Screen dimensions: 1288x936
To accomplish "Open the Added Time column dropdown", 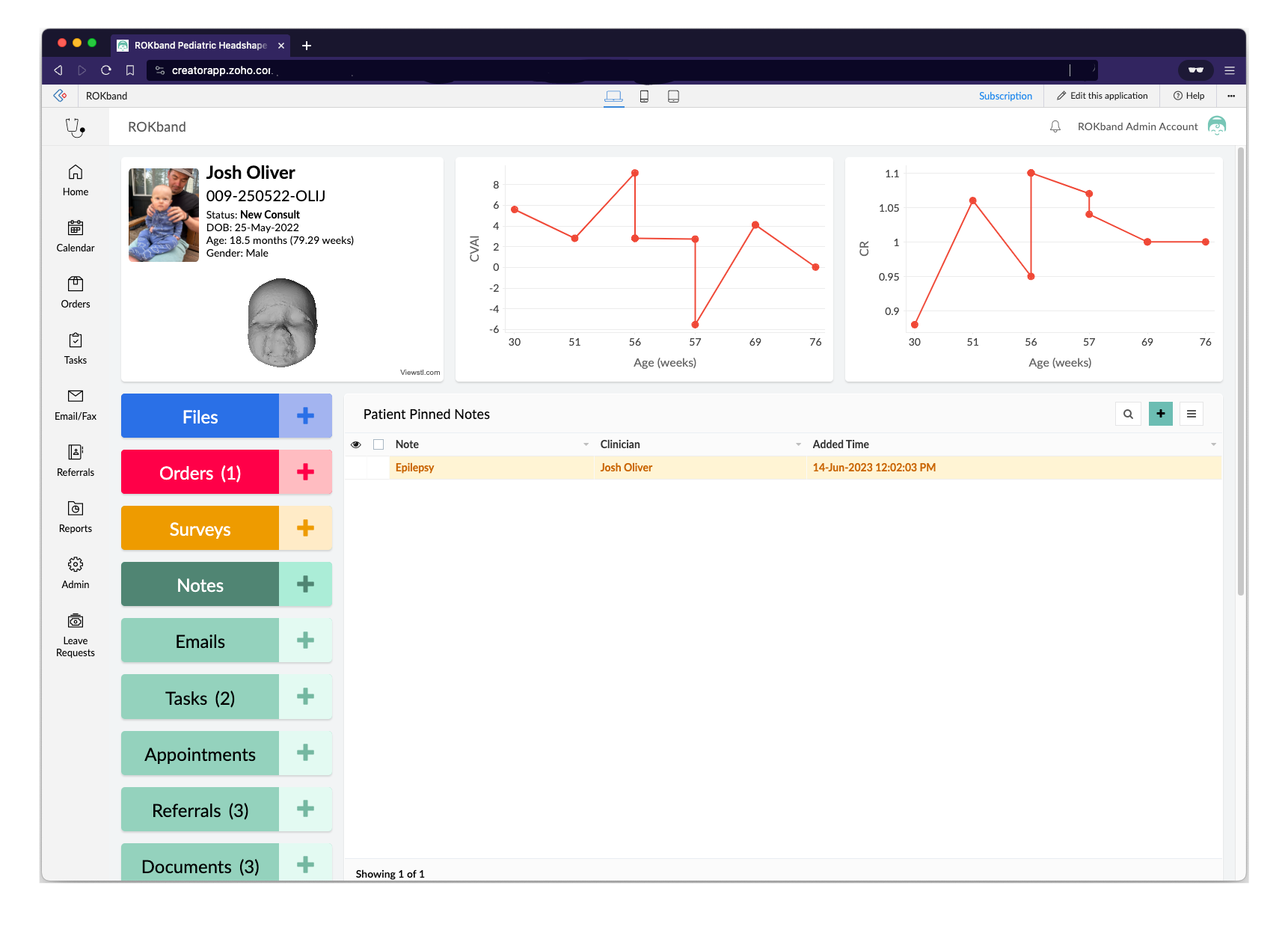I will tap(1213, 444).
